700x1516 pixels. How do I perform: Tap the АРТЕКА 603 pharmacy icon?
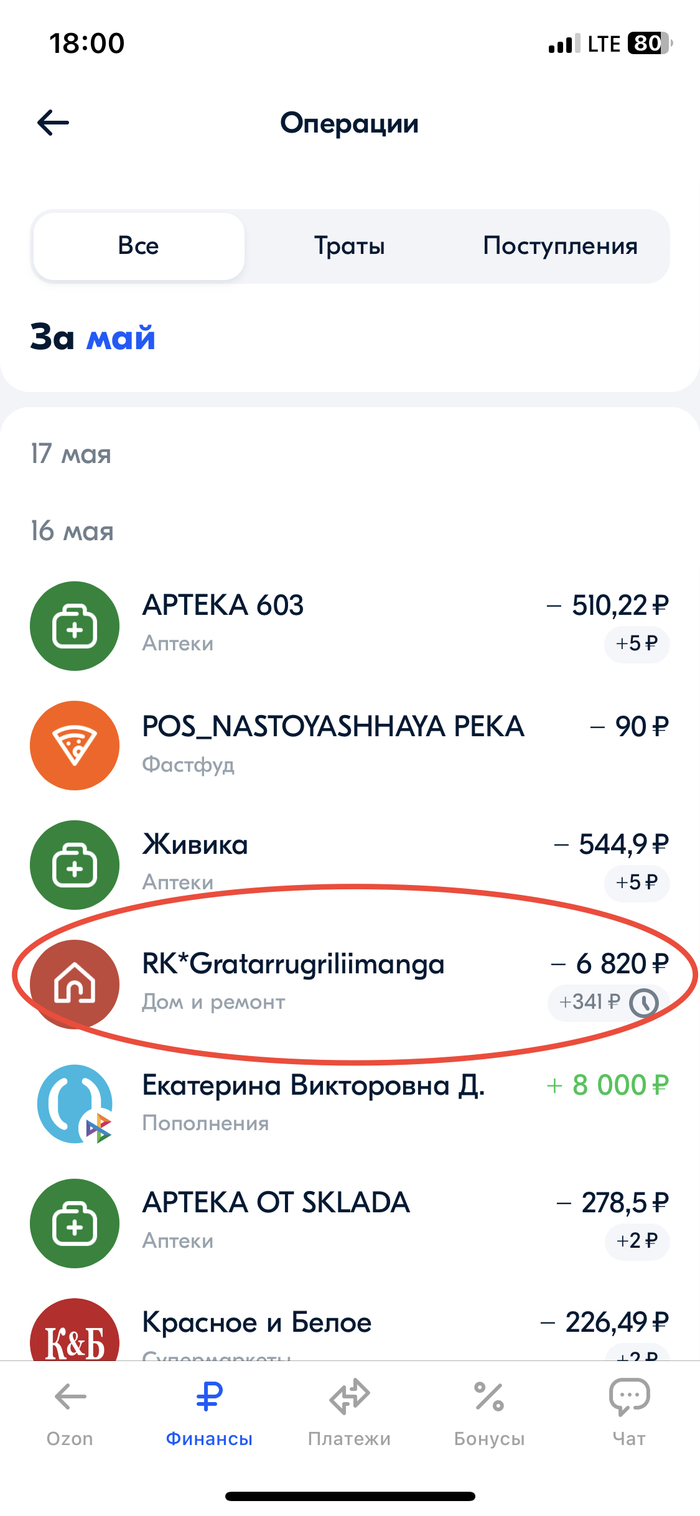point(76,626)
